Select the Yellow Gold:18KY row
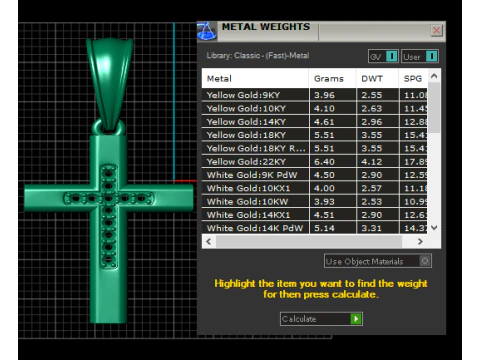Image resolution: width=480 pixels, height=360 pixels. pyautogui.click(x=314, y=135)
